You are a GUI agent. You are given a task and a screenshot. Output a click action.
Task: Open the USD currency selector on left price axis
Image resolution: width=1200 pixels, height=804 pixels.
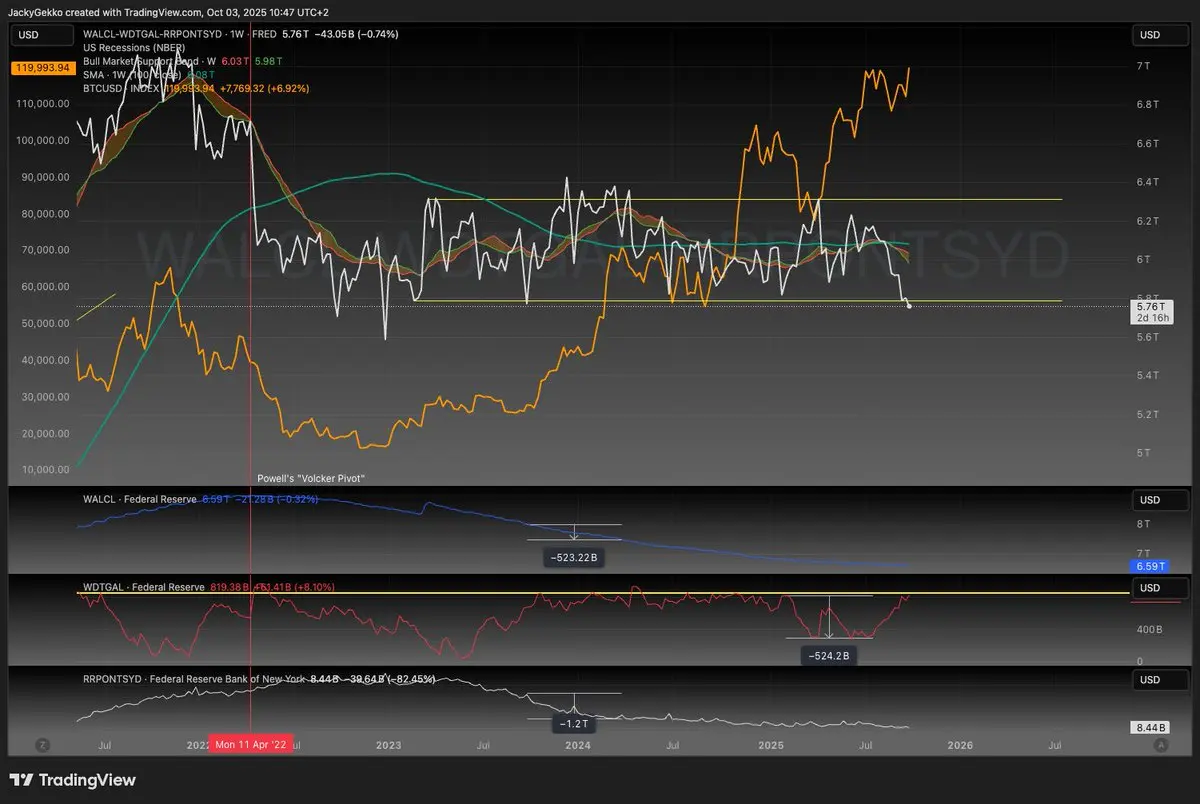29,35
